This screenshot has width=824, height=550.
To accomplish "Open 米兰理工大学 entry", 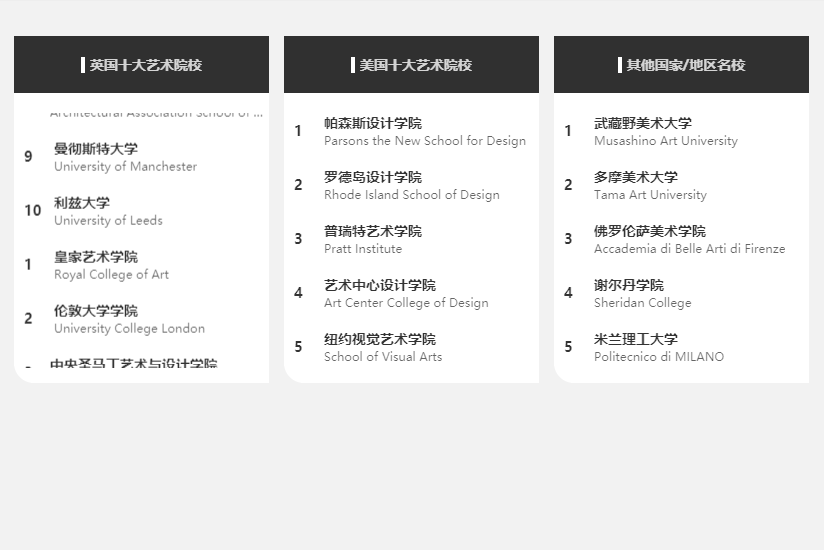I will click(636, 339).
